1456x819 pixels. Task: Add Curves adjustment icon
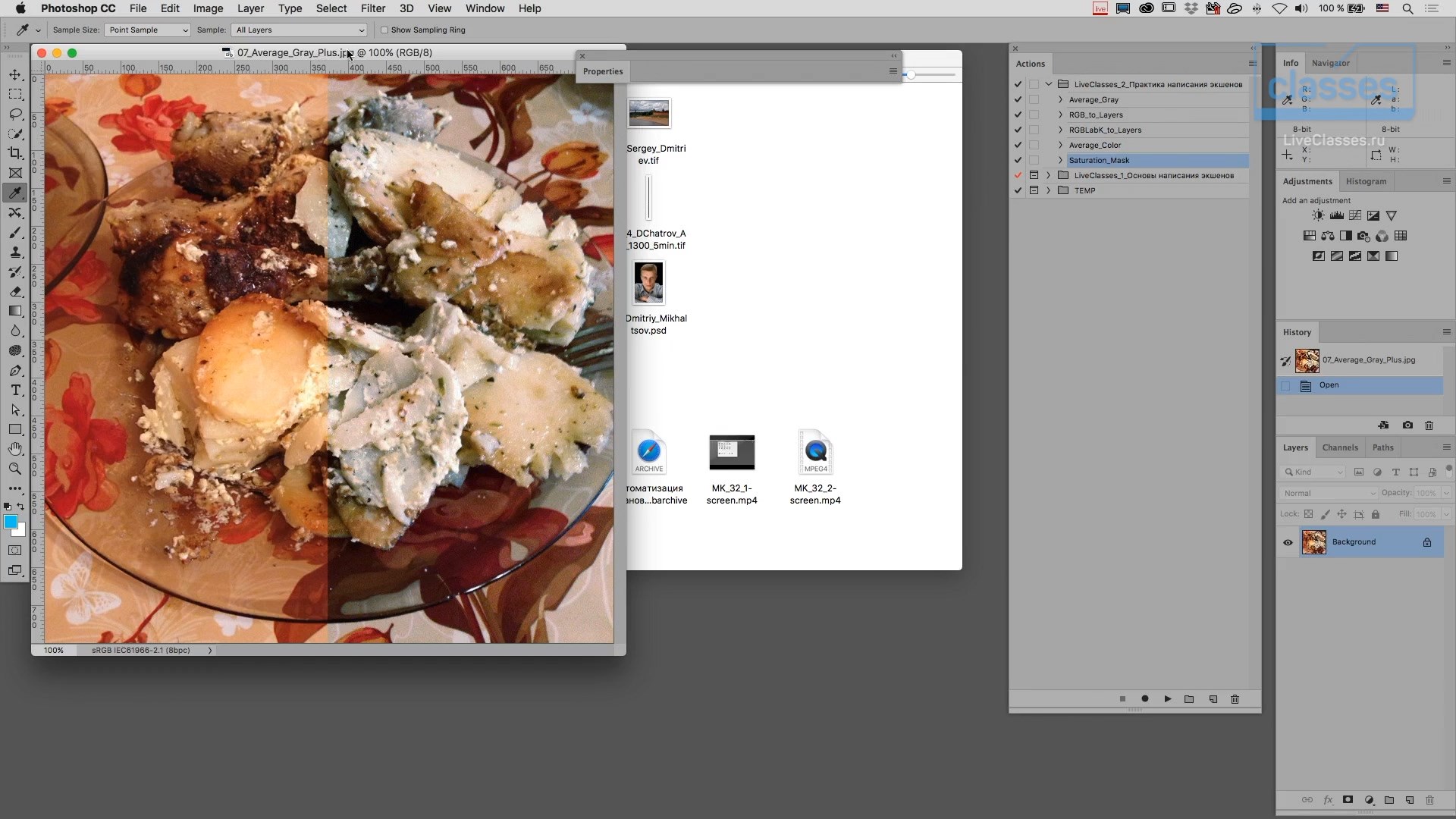click(x=1355, y=216)
